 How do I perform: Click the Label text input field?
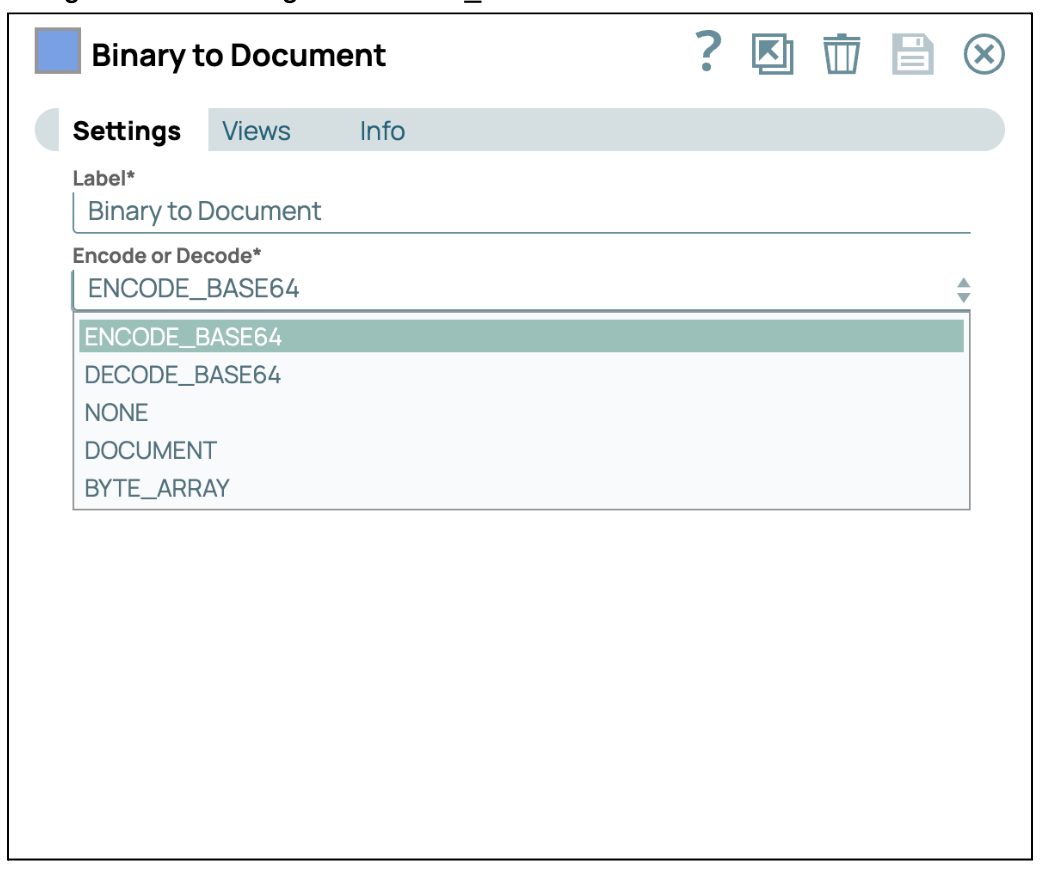(x=520, y=212)
